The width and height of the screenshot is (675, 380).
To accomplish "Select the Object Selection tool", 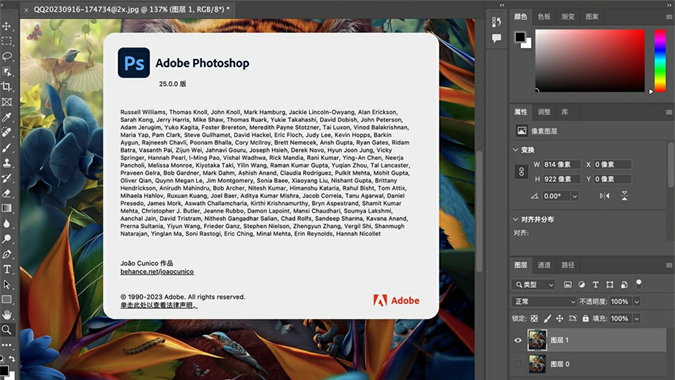I will tap(7, 71).
